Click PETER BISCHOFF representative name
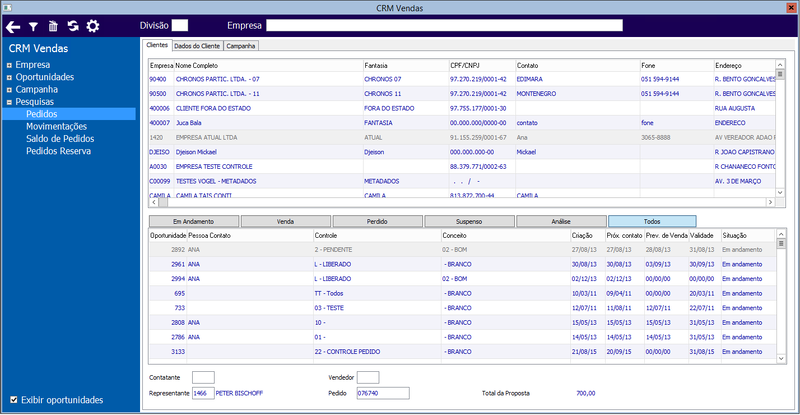This screenshot has height=415, width=800. tap(239, 393)
